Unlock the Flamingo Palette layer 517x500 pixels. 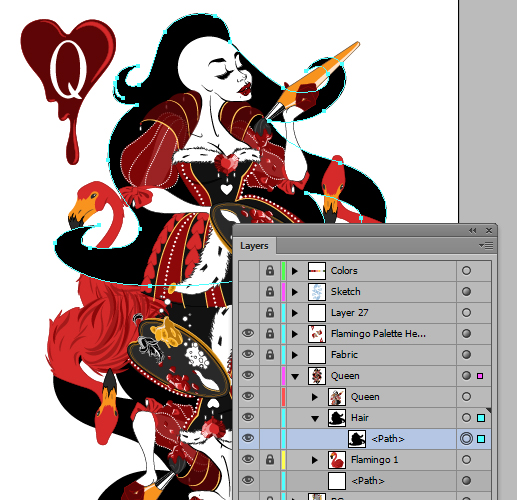[x=270, y=334]
